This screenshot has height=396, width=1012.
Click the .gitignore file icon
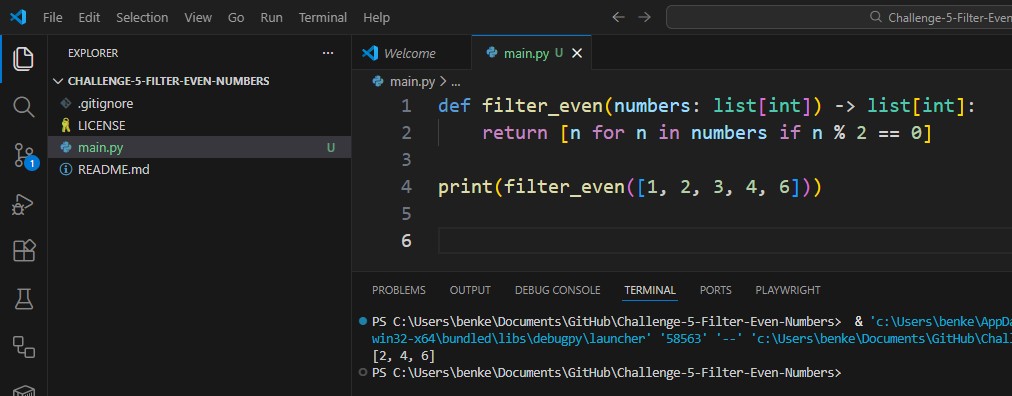pyautogui.click(x=66, y=103)
